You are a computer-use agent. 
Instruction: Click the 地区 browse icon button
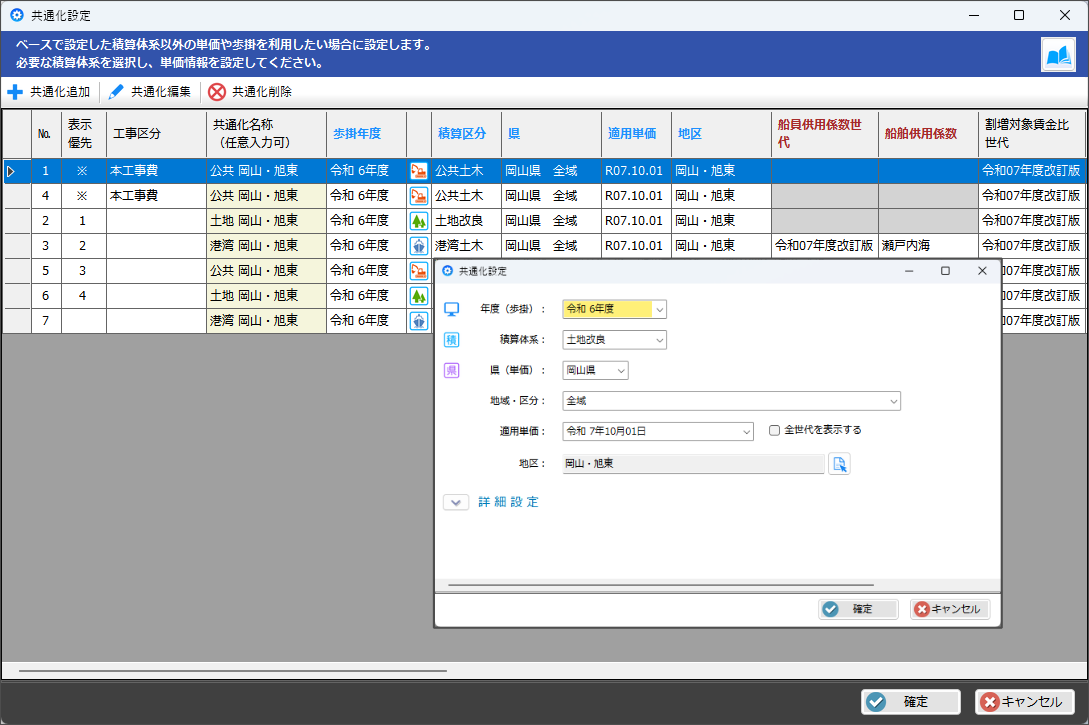click(x=839, y=464)
